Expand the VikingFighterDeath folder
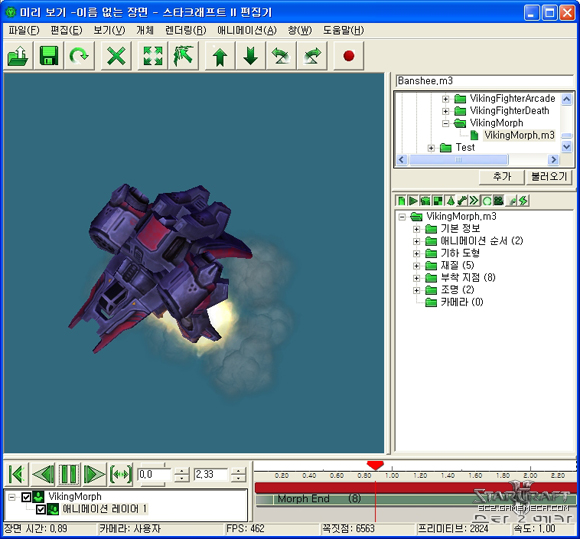The image size is (580, 539). point(446,111)
